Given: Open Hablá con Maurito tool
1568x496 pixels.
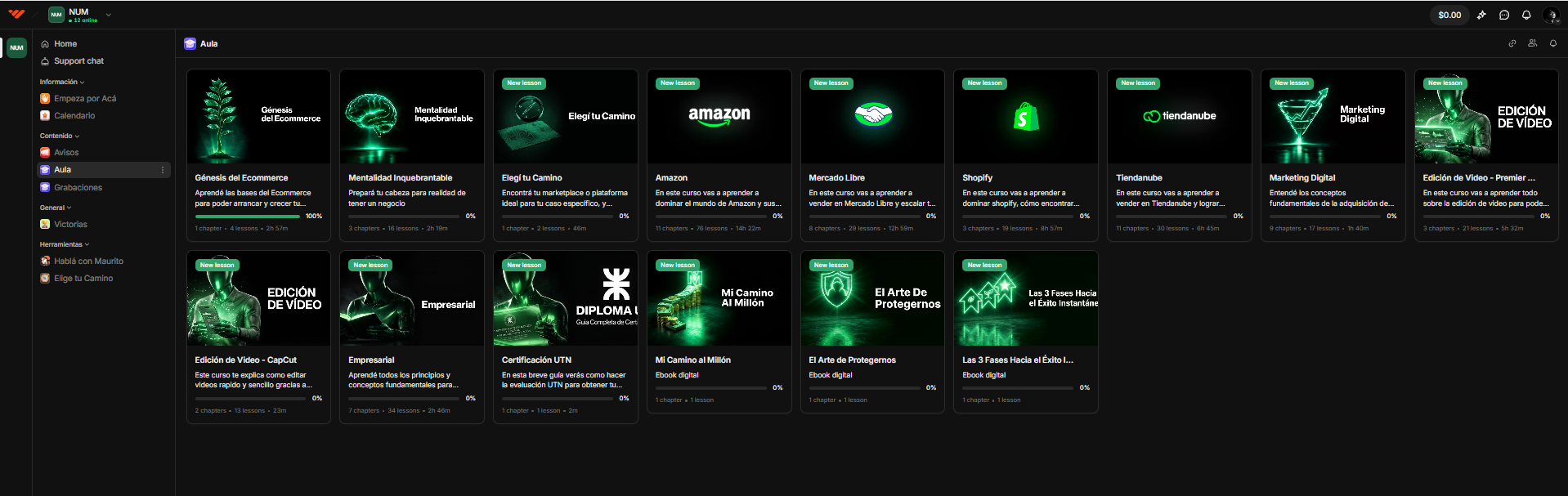Looking at the screenshot, I should (x=88, y=261).
